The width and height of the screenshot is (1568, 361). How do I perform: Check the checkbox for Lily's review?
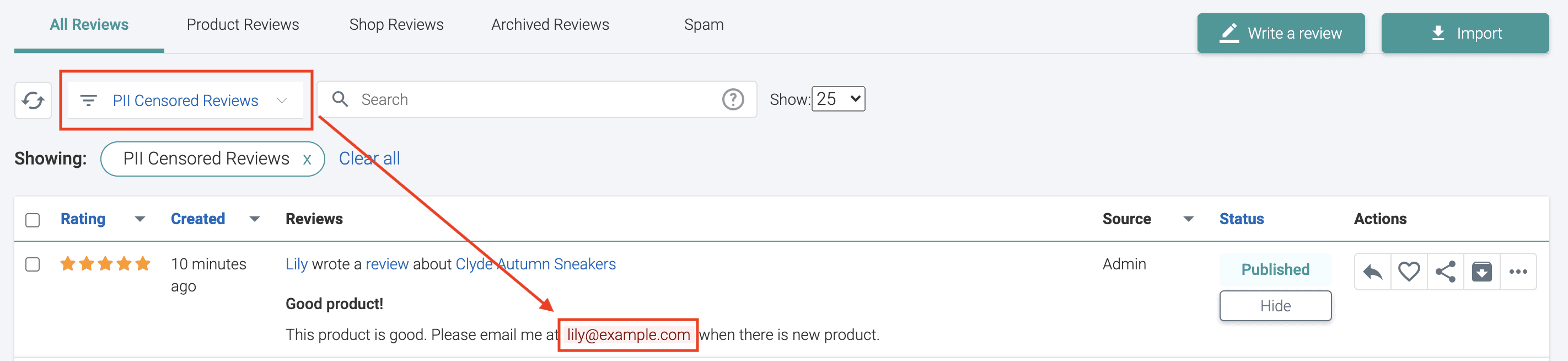tap(33, 264)
